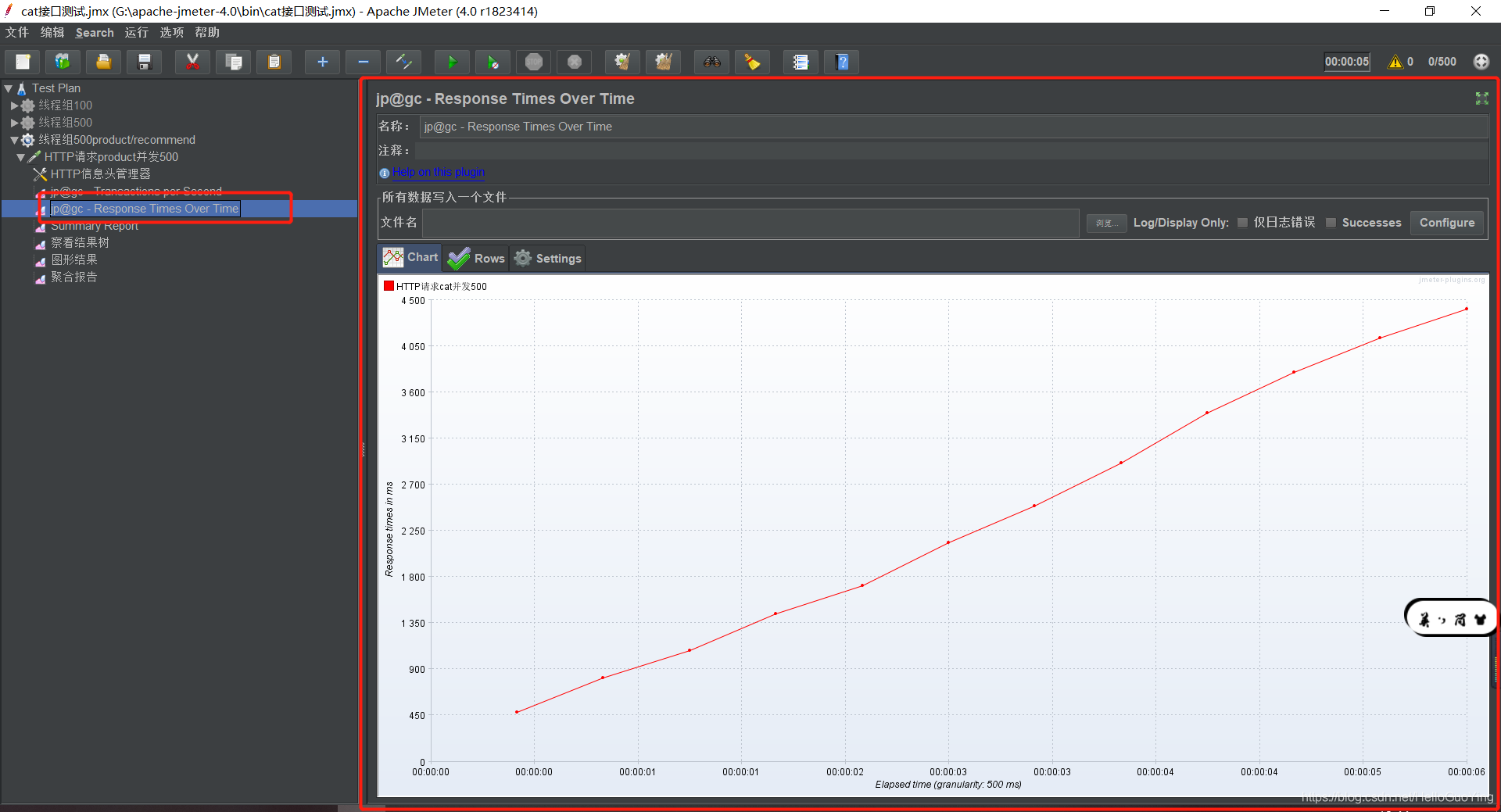Click the New test plan toolbar icon
The width and height of the screenshot is (1501, 812).
(x=23, y=62)
